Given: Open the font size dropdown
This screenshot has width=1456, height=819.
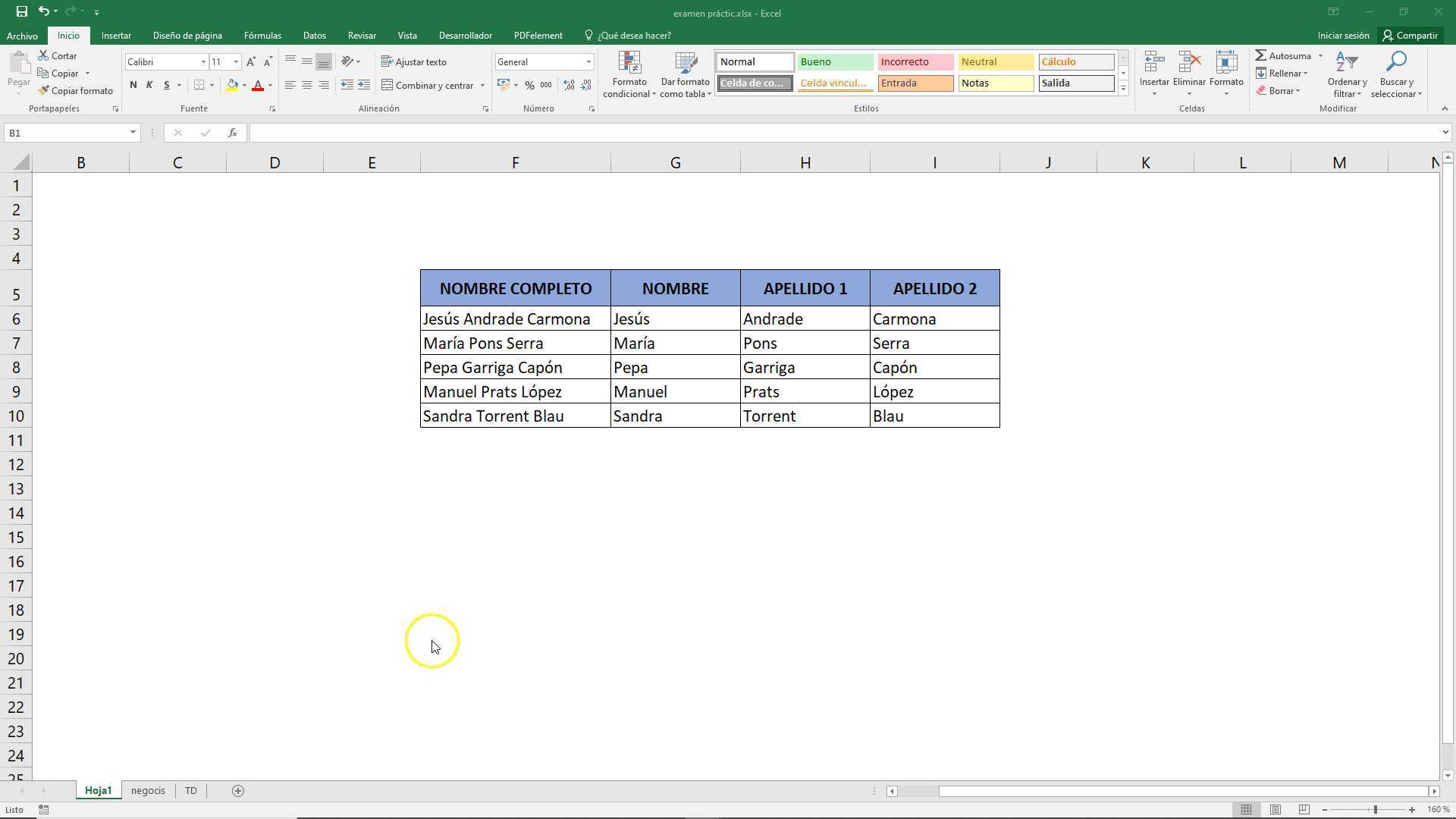Looking at the screenshot, I should tap(235, 61).
